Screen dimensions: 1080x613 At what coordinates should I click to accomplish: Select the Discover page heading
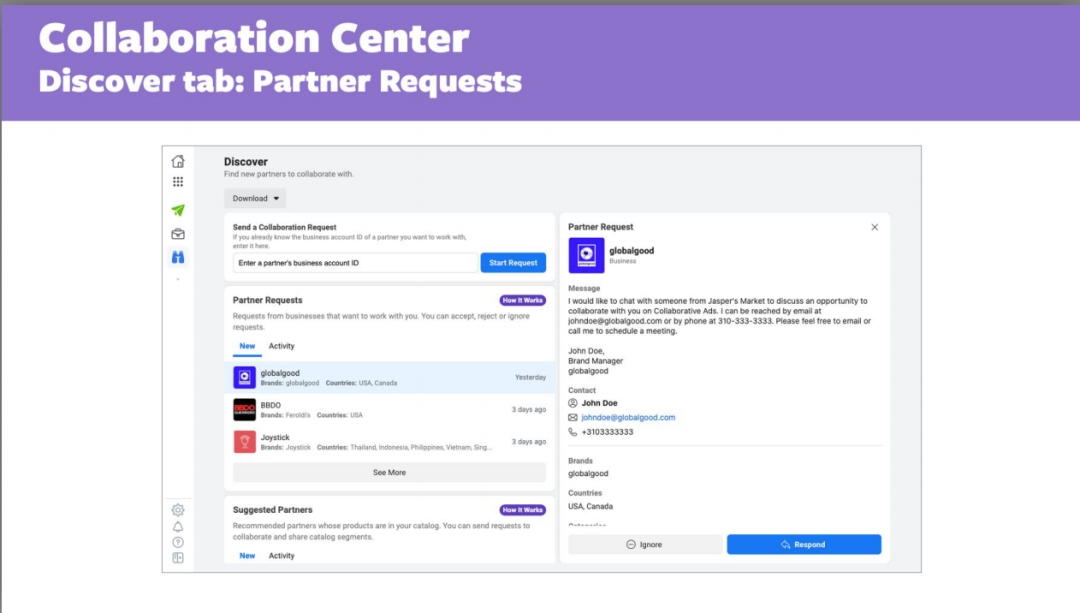[246, 162]
